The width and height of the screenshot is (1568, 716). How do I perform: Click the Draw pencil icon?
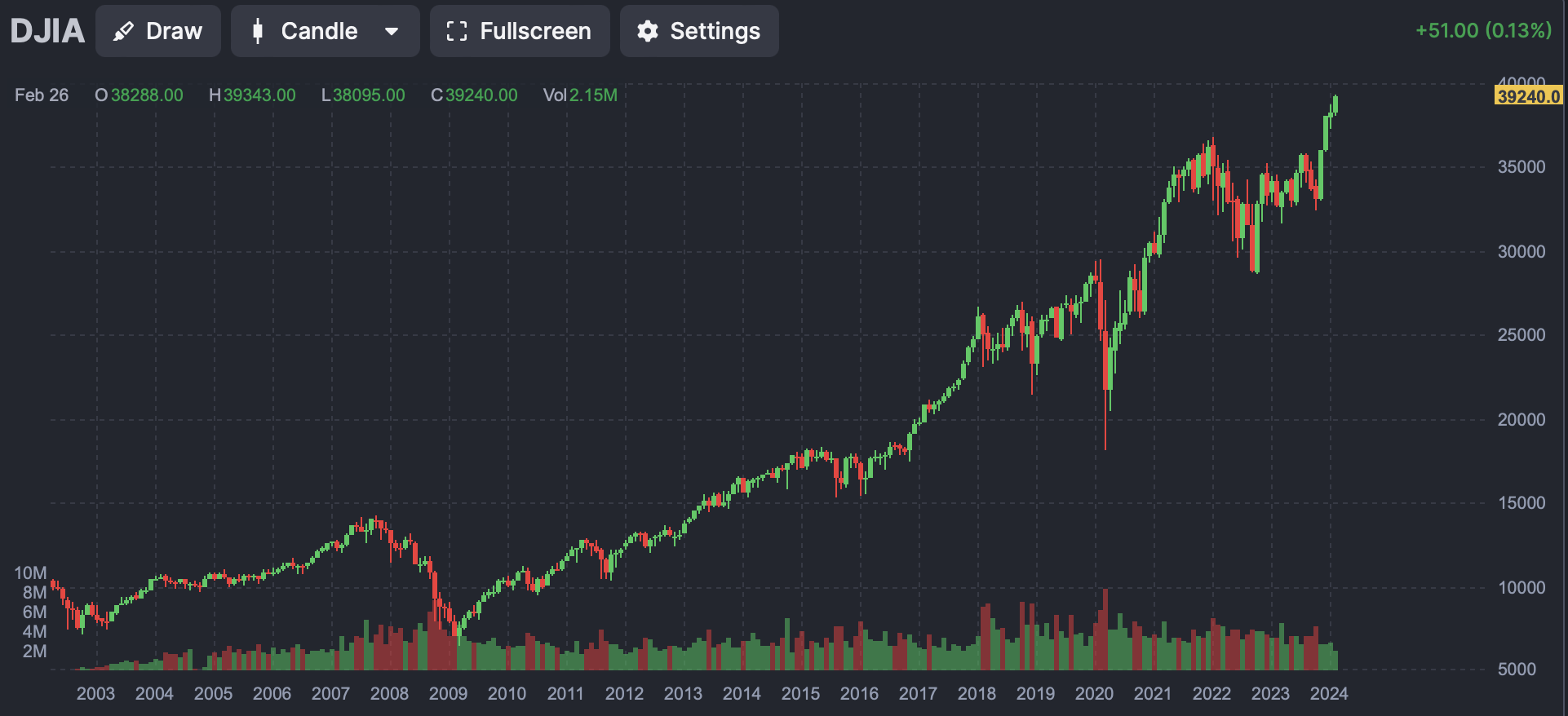click(123, 32)
